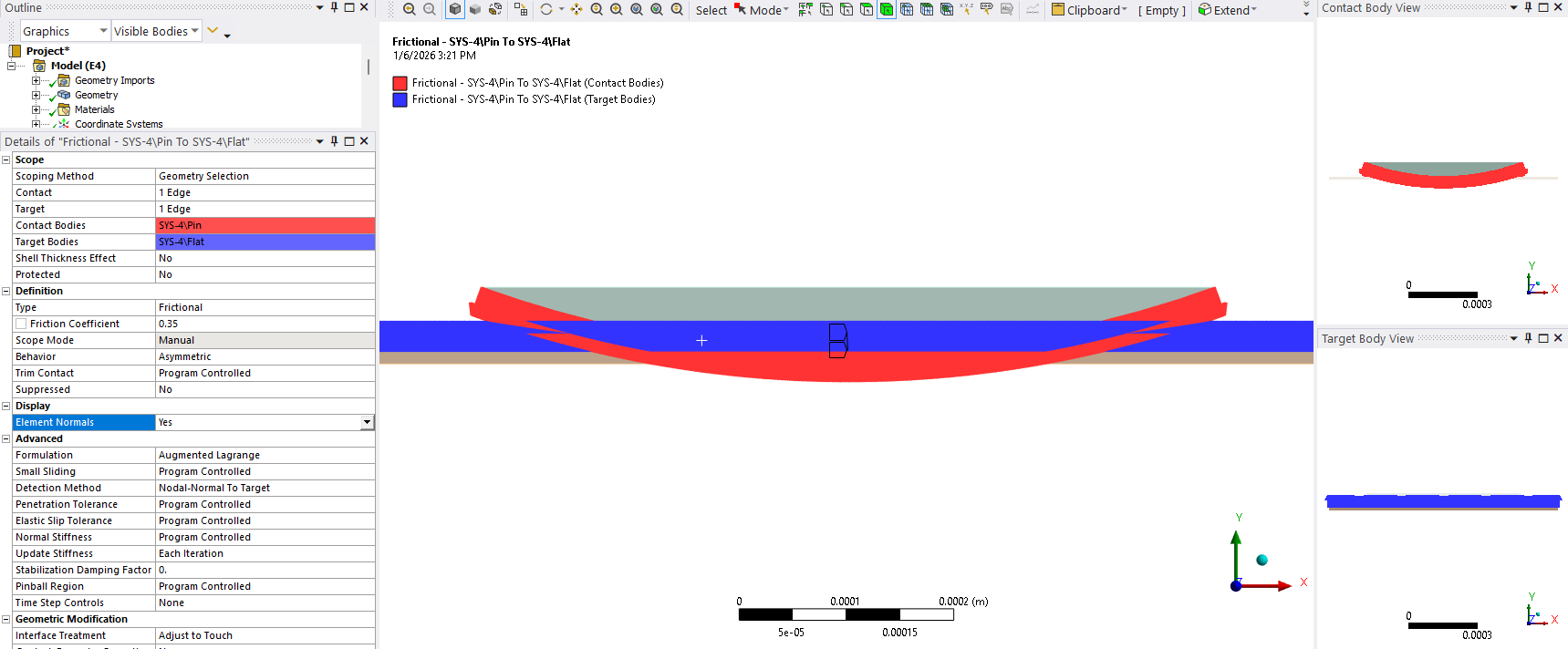Click the ISO ball on the triad
The image size is (1568, 649).
(x=1262, y=560)
